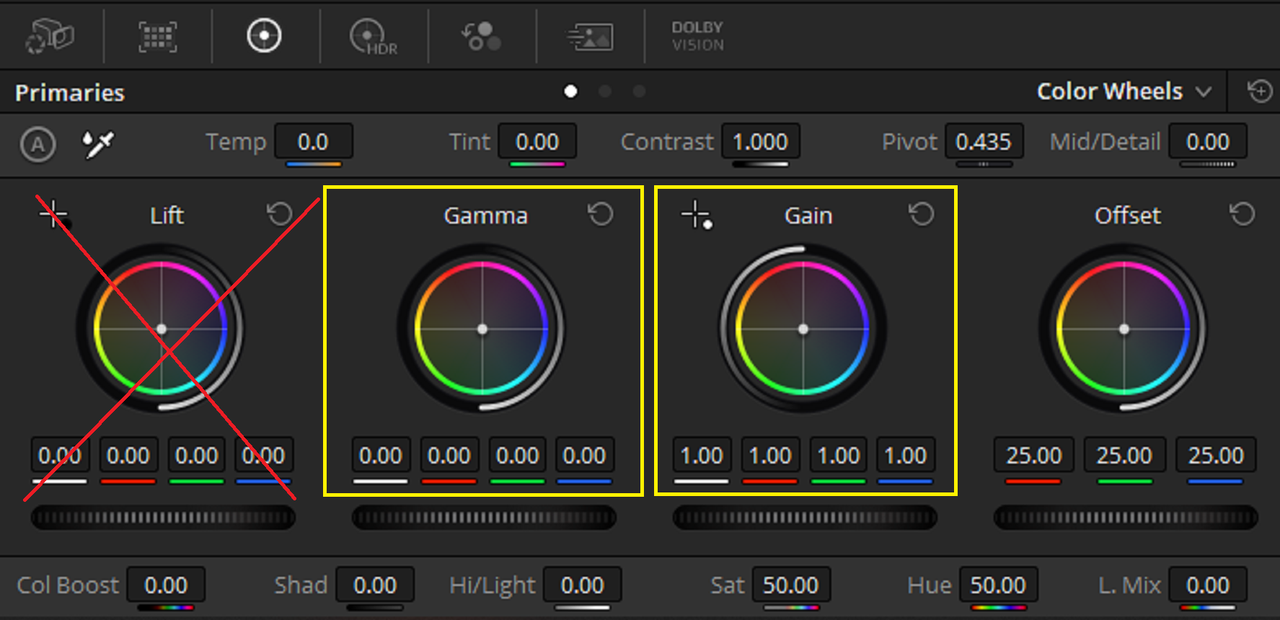Click the center of the Offset color wheel
Viewport: 1280px width, 620px height.
click(1124, 329)
